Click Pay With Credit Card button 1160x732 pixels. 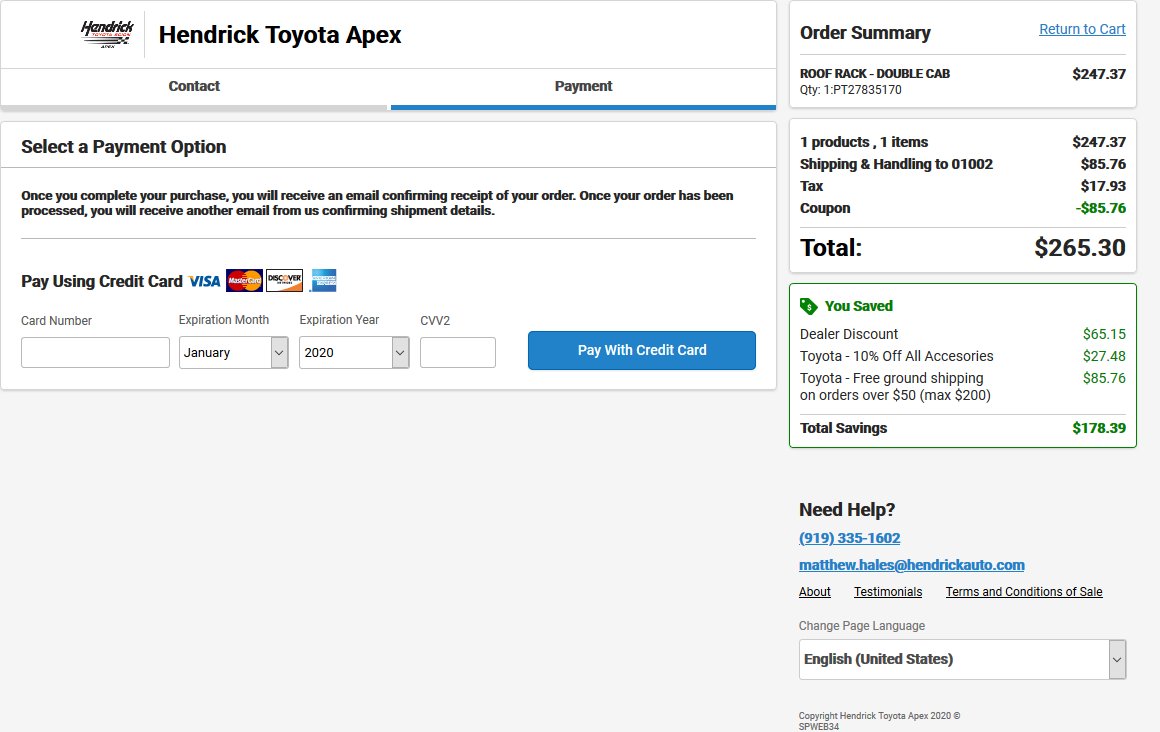click(x=641, y=350)
